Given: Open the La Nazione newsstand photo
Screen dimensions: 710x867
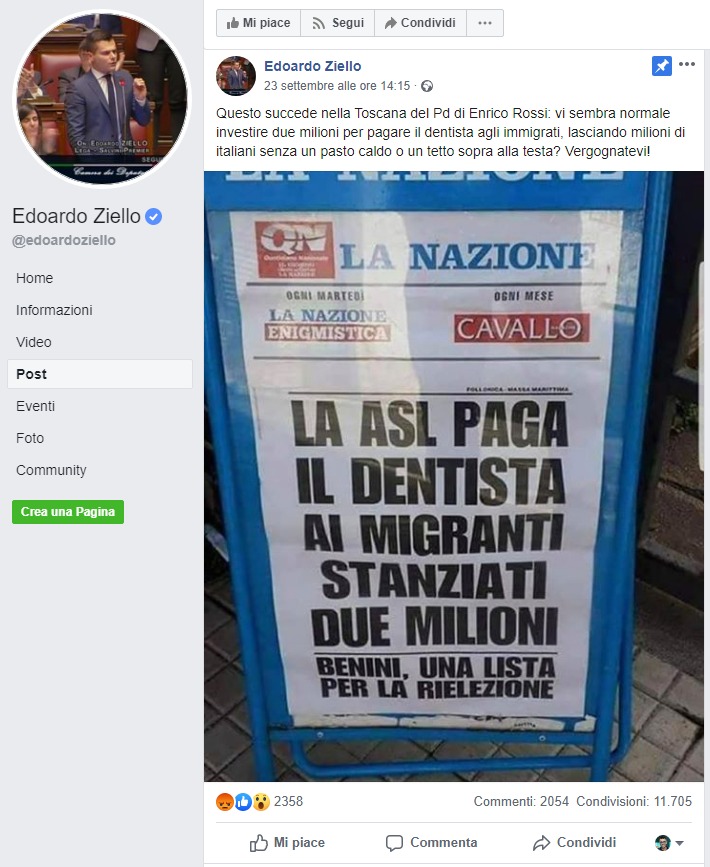Looking at the screenshot, I should coord(454,476).
